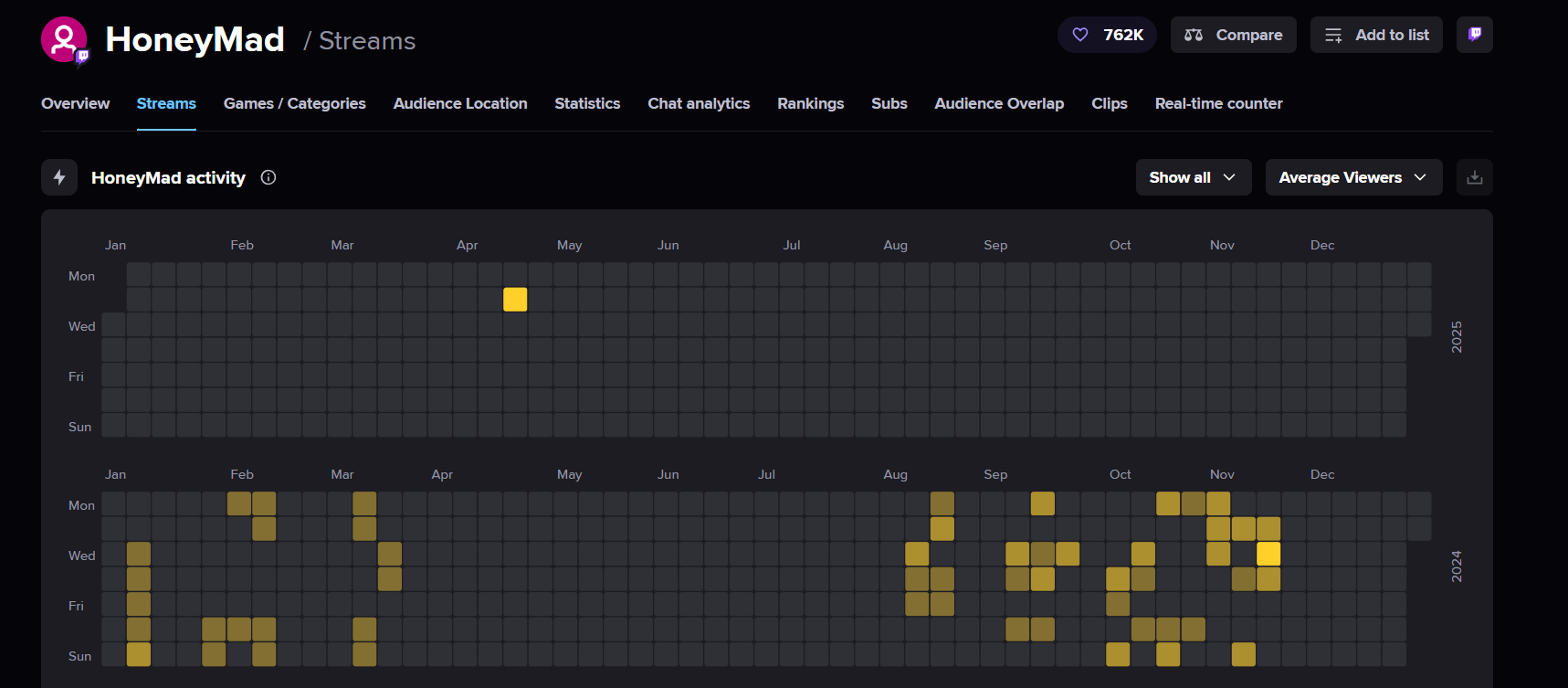The width and height of the screenshot is (1568, 688).
Task: Click the HoneyMad activity heading
Action: pyautogui.click(x=168, y=177)
